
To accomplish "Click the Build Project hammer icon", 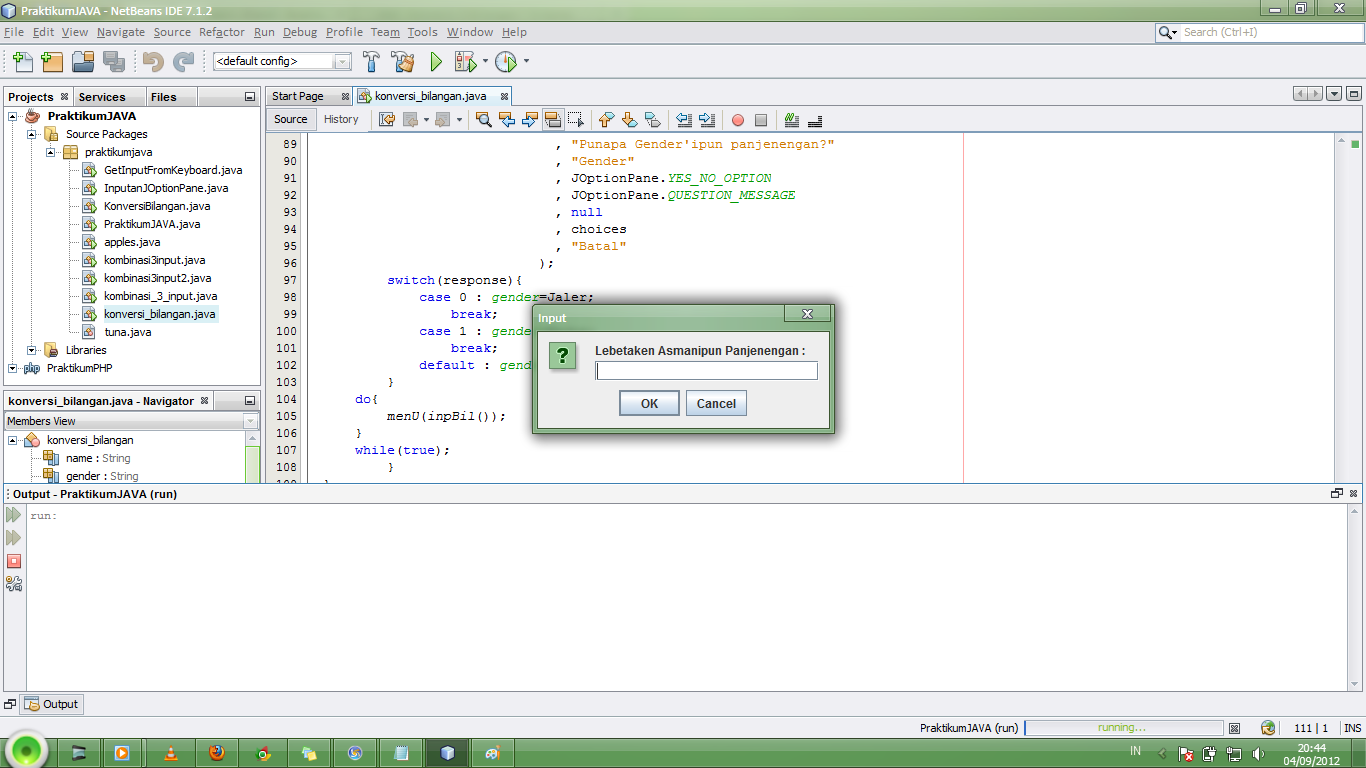I will point(372,61).
